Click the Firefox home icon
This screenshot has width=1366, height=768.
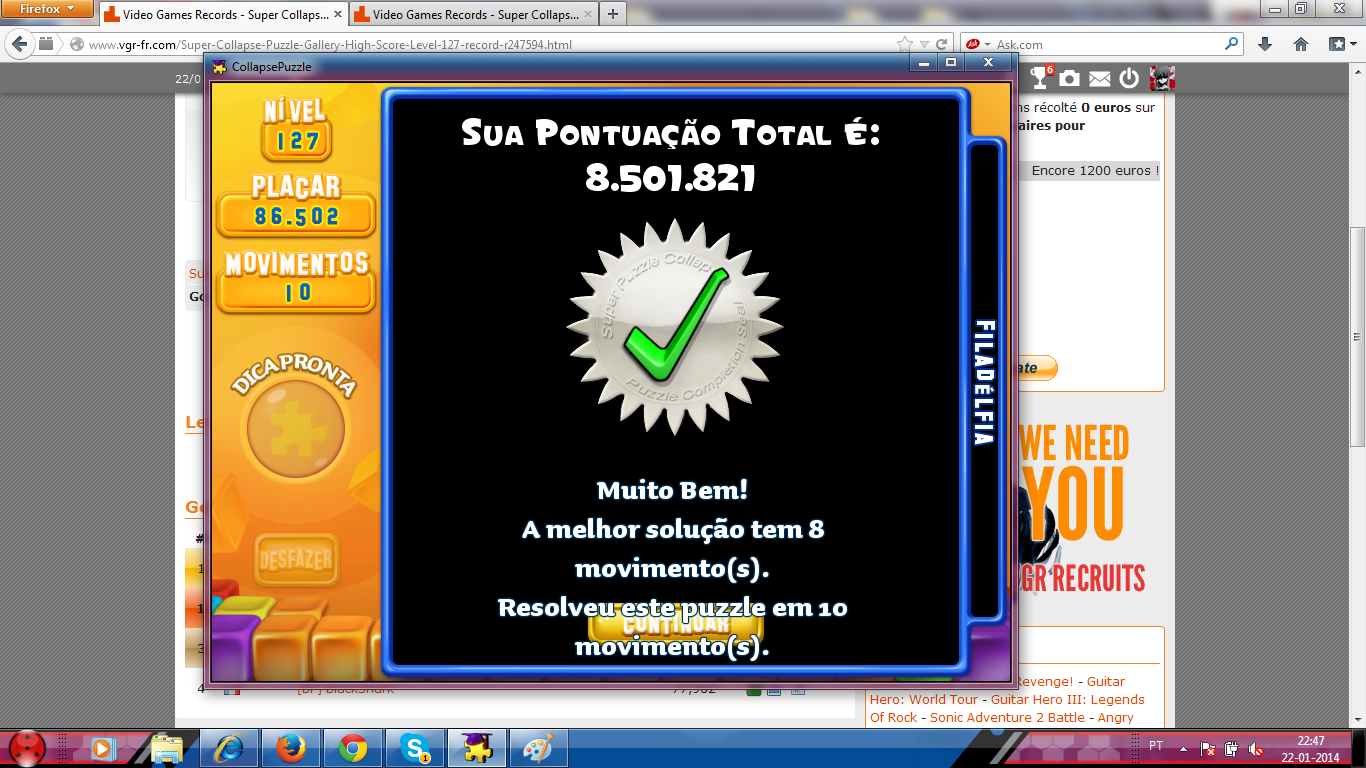[x=1301, y=44]
